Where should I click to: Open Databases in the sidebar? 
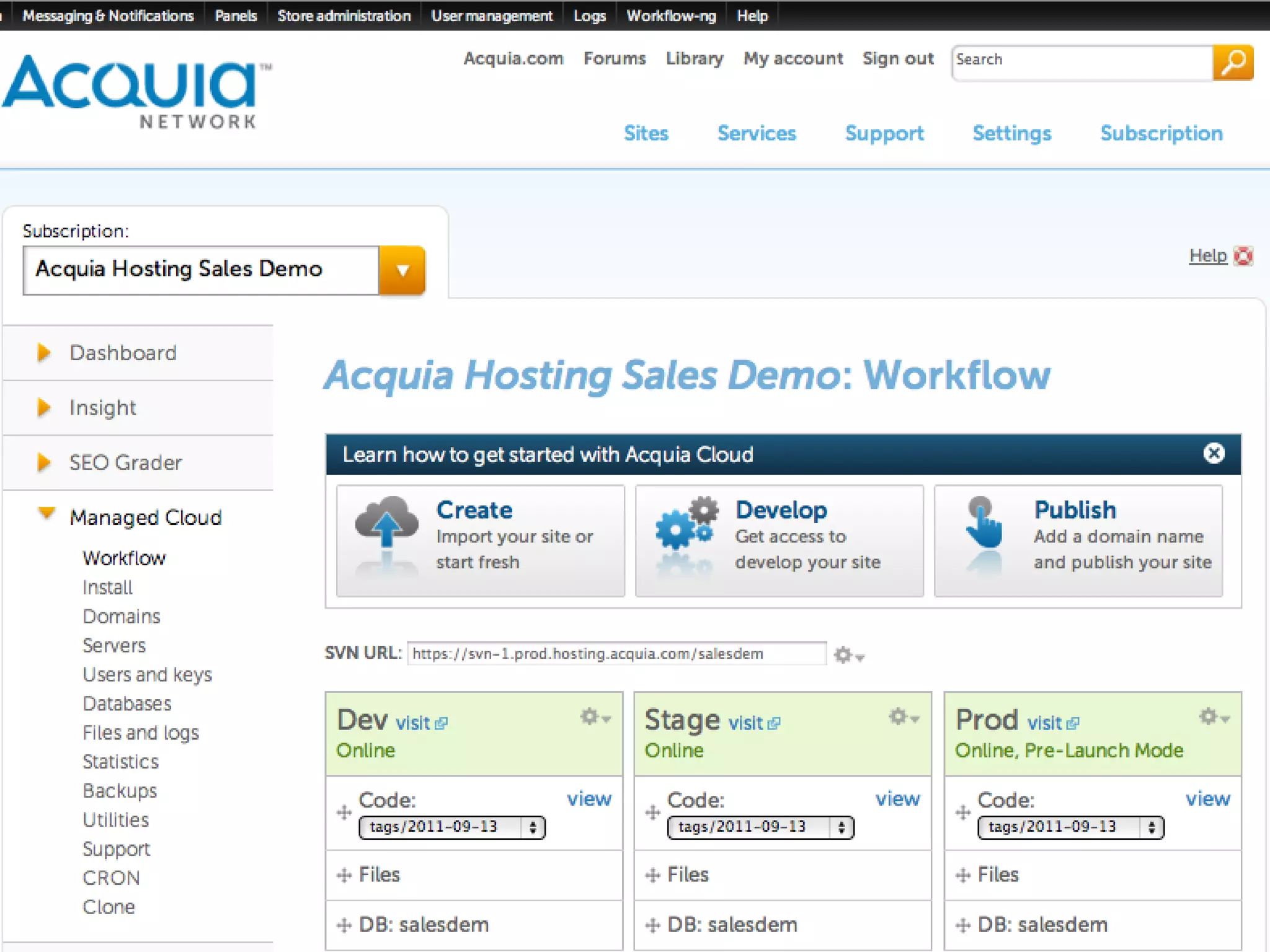[x=127, y=703]
